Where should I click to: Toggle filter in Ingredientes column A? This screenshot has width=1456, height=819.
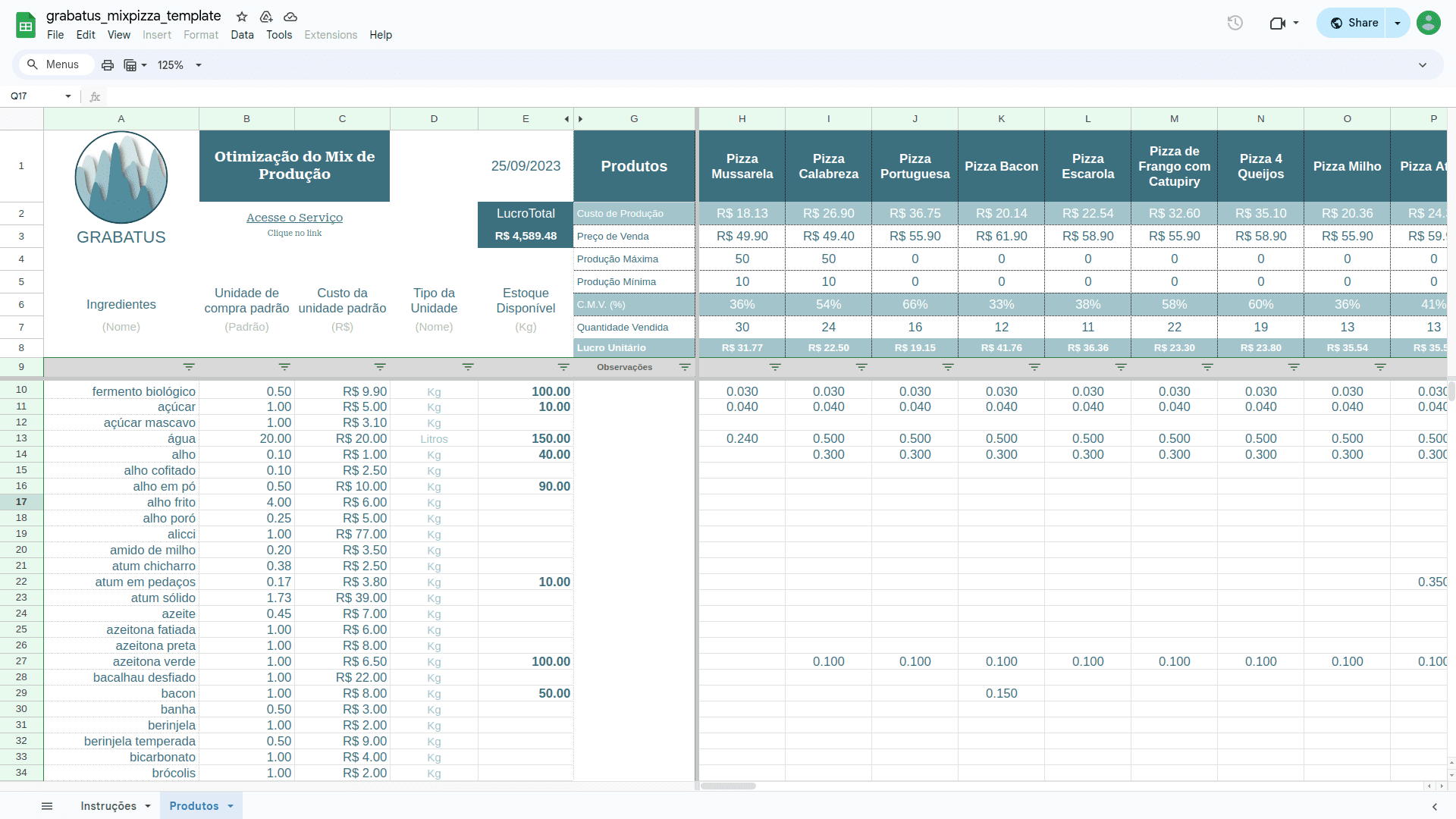(189, 367)
